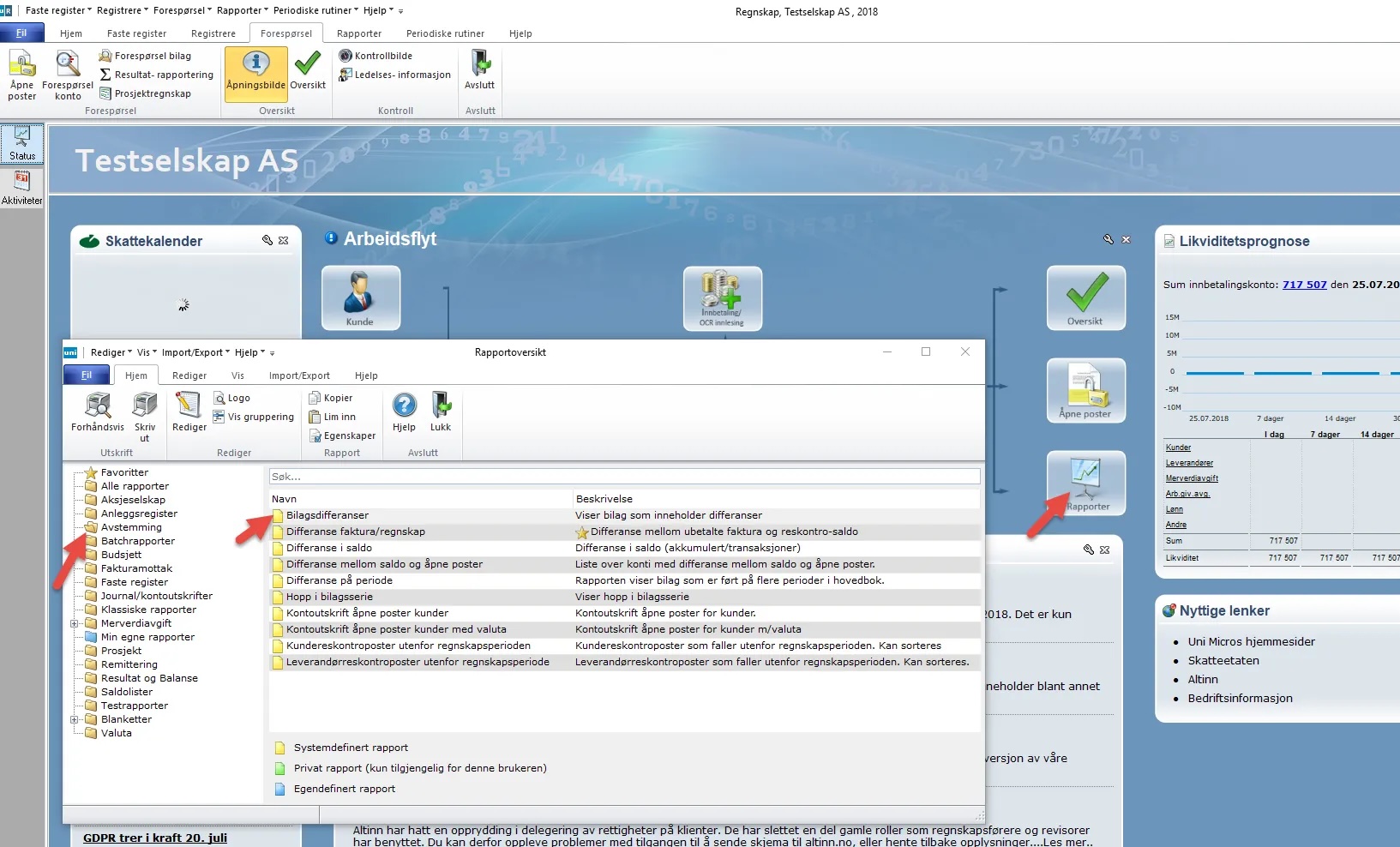
Task: Open the 717 507 balance link
Action: [x=1304, y=285]
